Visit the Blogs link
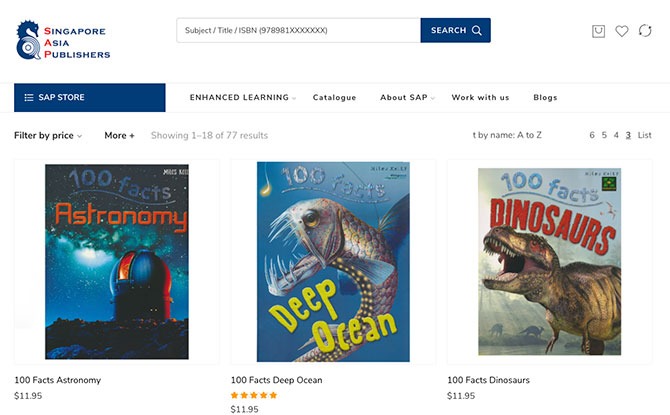Viewport: 670px width, 415px height. coord(545,98)
